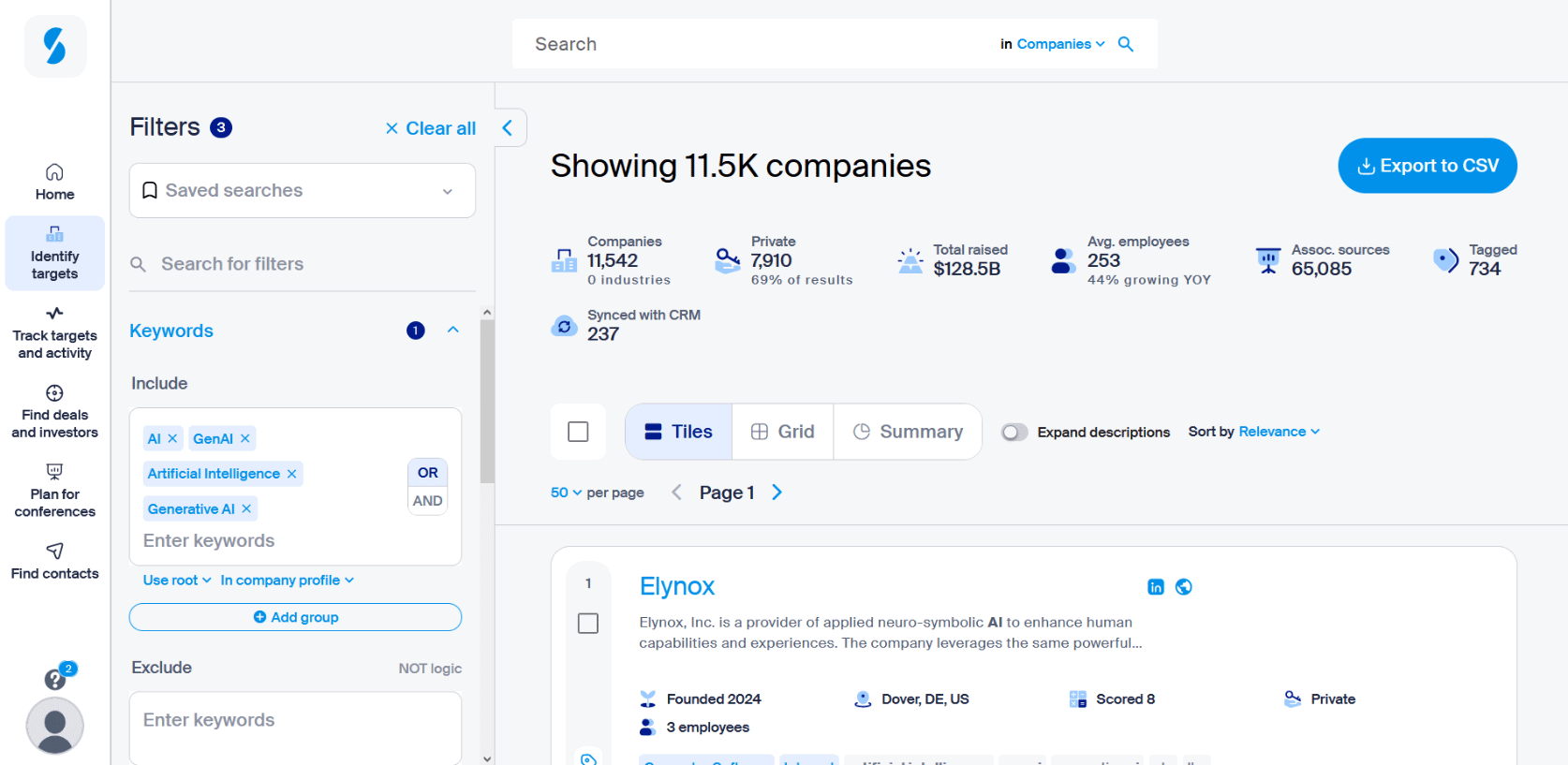The height and width of the screenshot is (765, 1568).
Task: Click the Total raised stat icon
Action: (910, 260)
